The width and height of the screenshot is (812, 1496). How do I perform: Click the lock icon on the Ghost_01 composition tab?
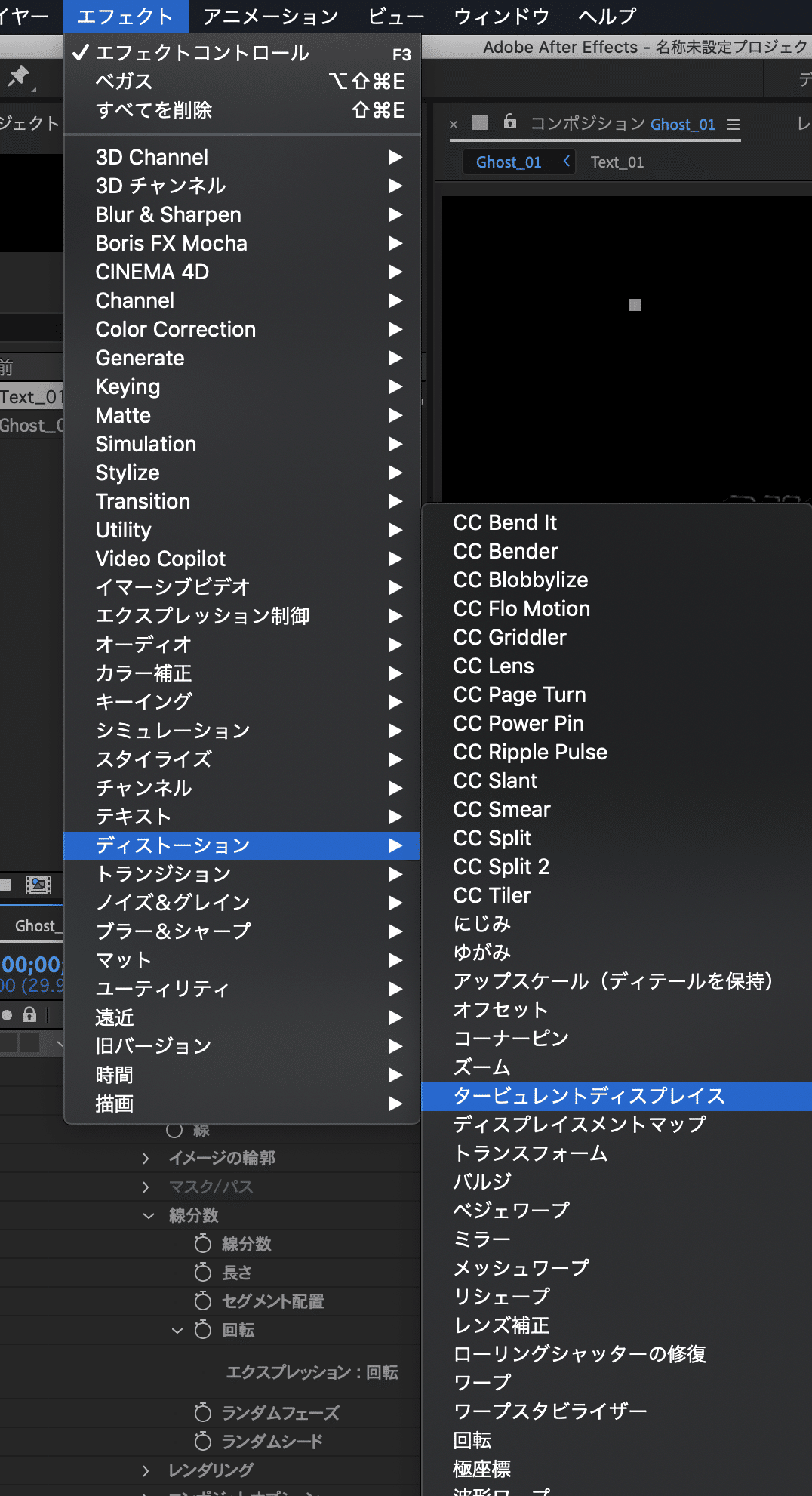[510, 121]
